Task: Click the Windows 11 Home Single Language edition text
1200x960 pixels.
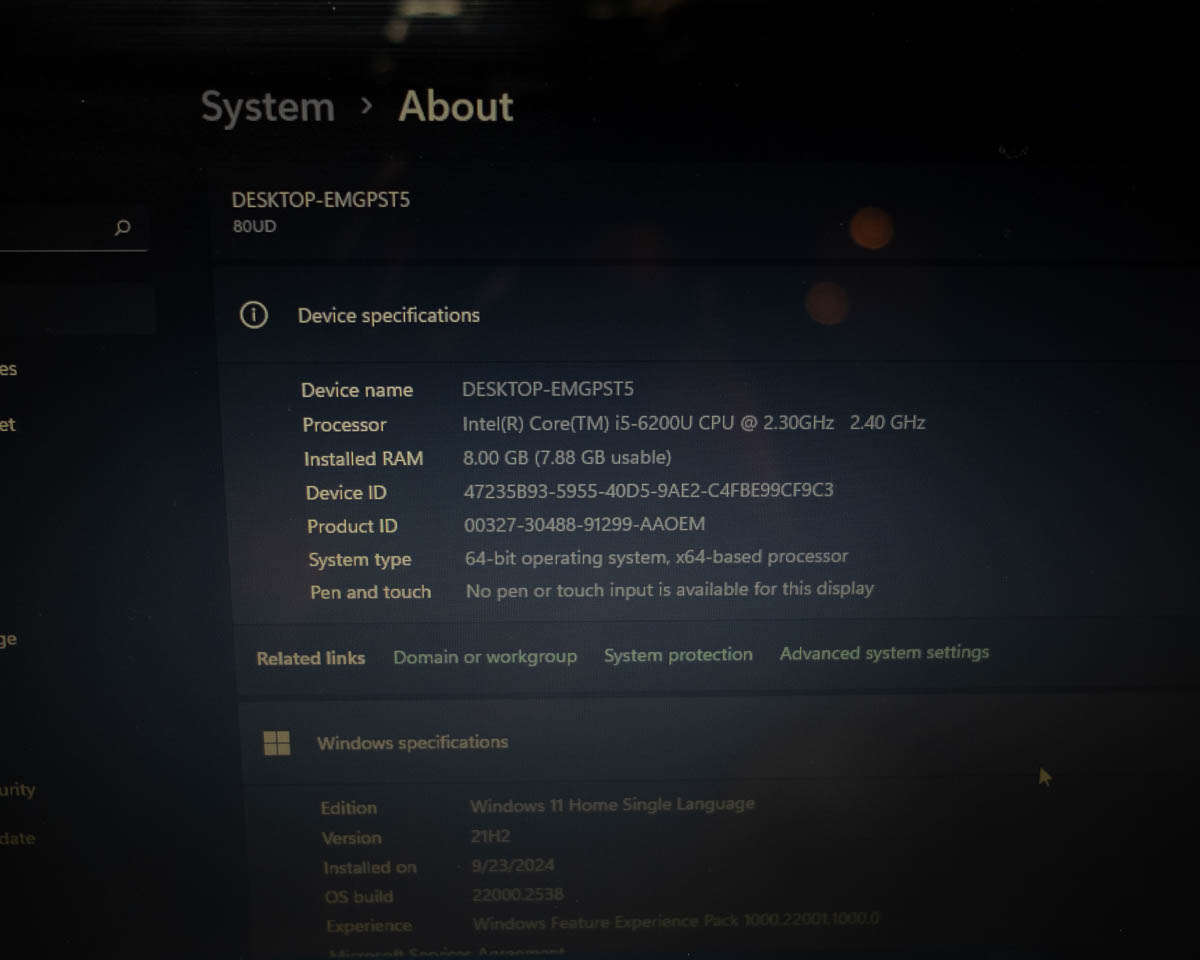Action: pos(613,804)
